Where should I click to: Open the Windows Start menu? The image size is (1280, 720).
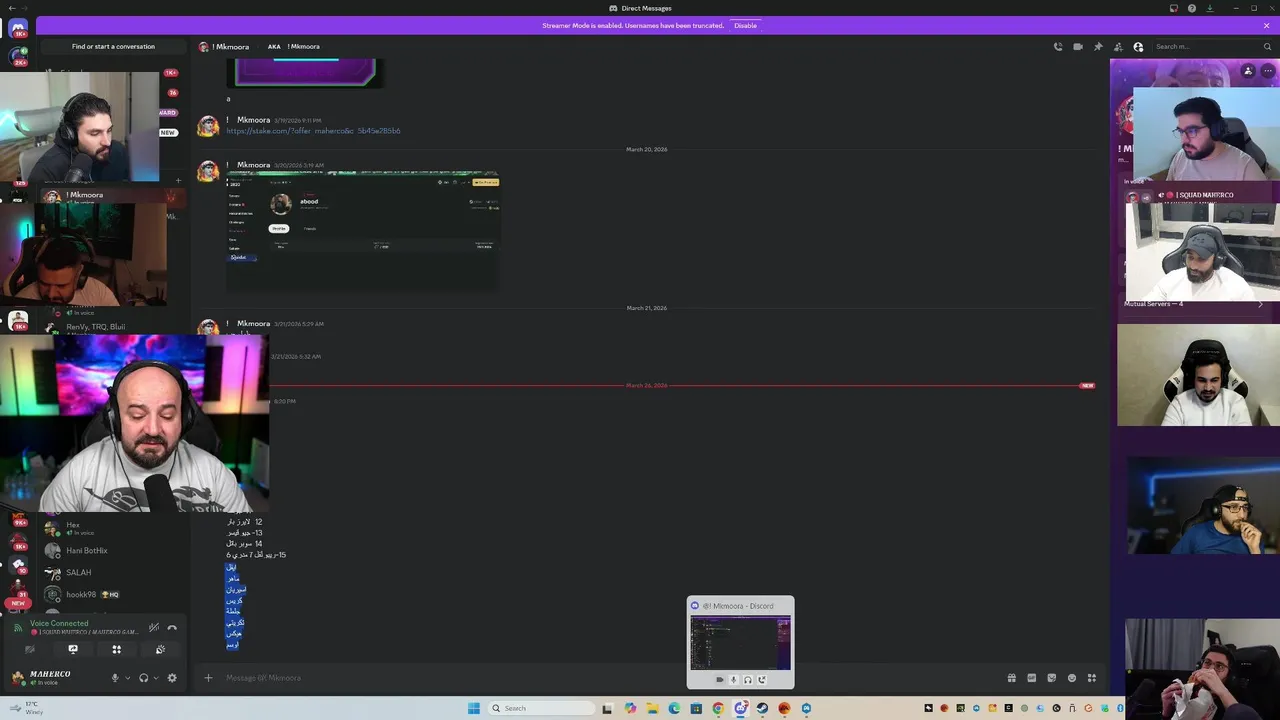coord(474,708)
